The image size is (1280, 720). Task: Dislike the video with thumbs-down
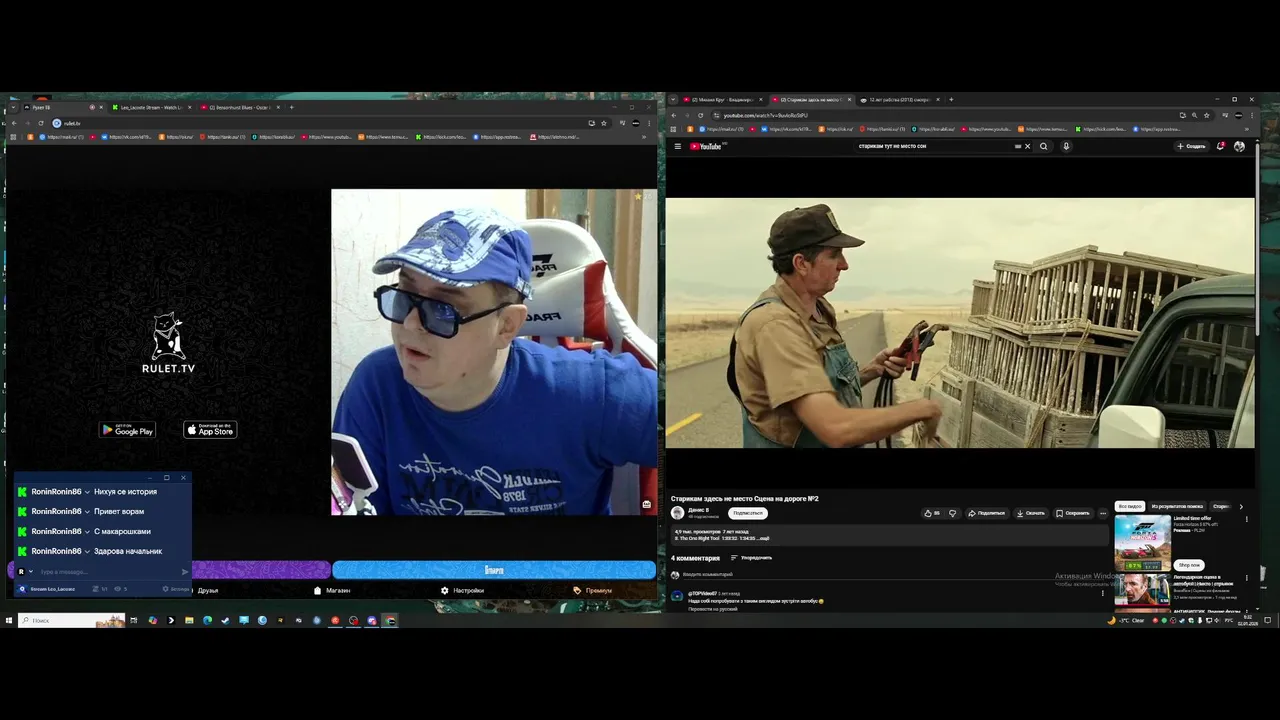(x=952, y=513)
